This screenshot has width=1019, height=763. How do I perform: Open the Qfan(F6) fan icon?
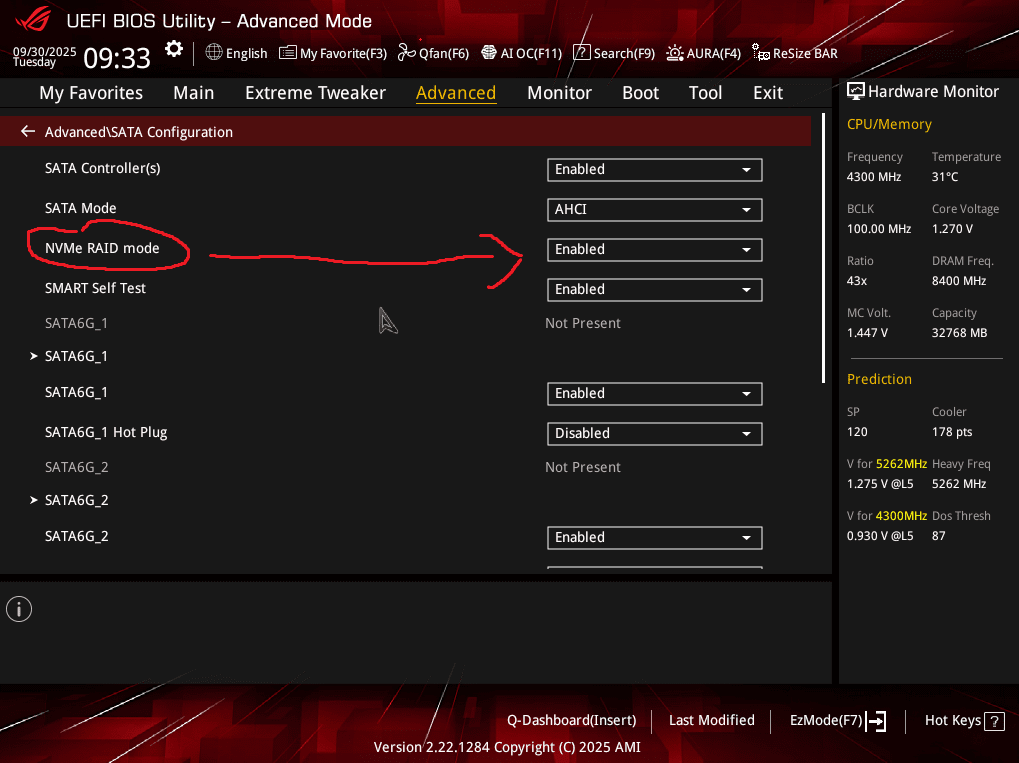406,52
